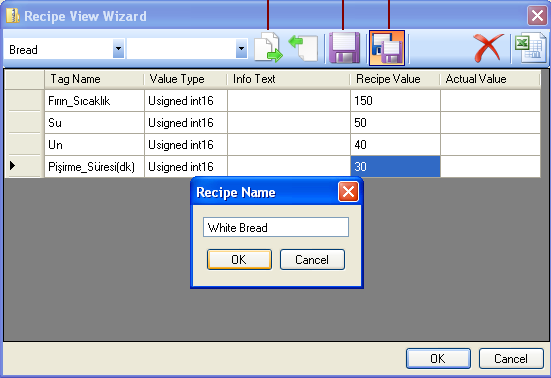
Task: Click the import recipe icon with left green arrow
Action: 303,48
